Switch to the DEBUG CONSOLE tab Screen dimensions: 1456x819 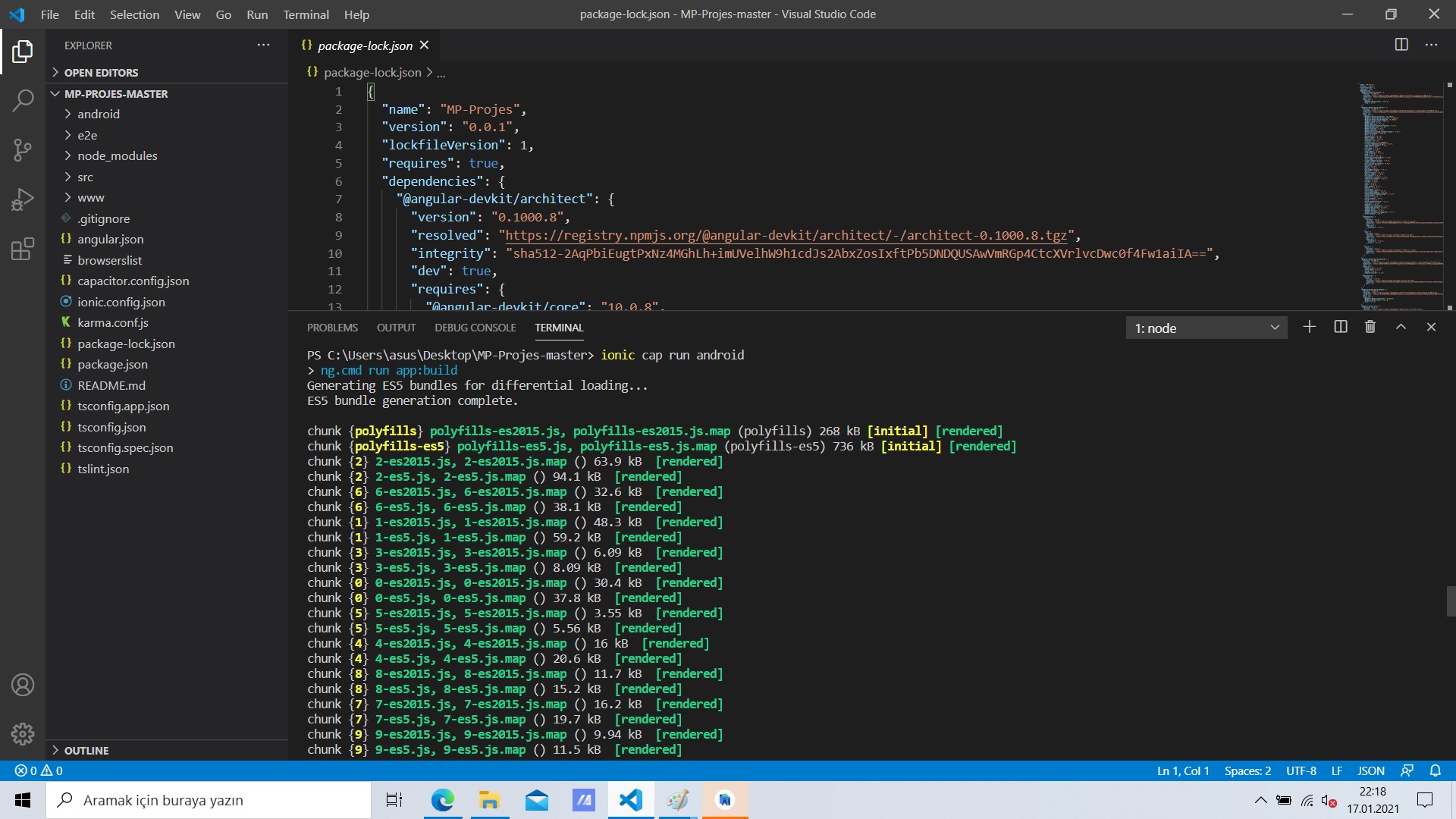point(475,328)
